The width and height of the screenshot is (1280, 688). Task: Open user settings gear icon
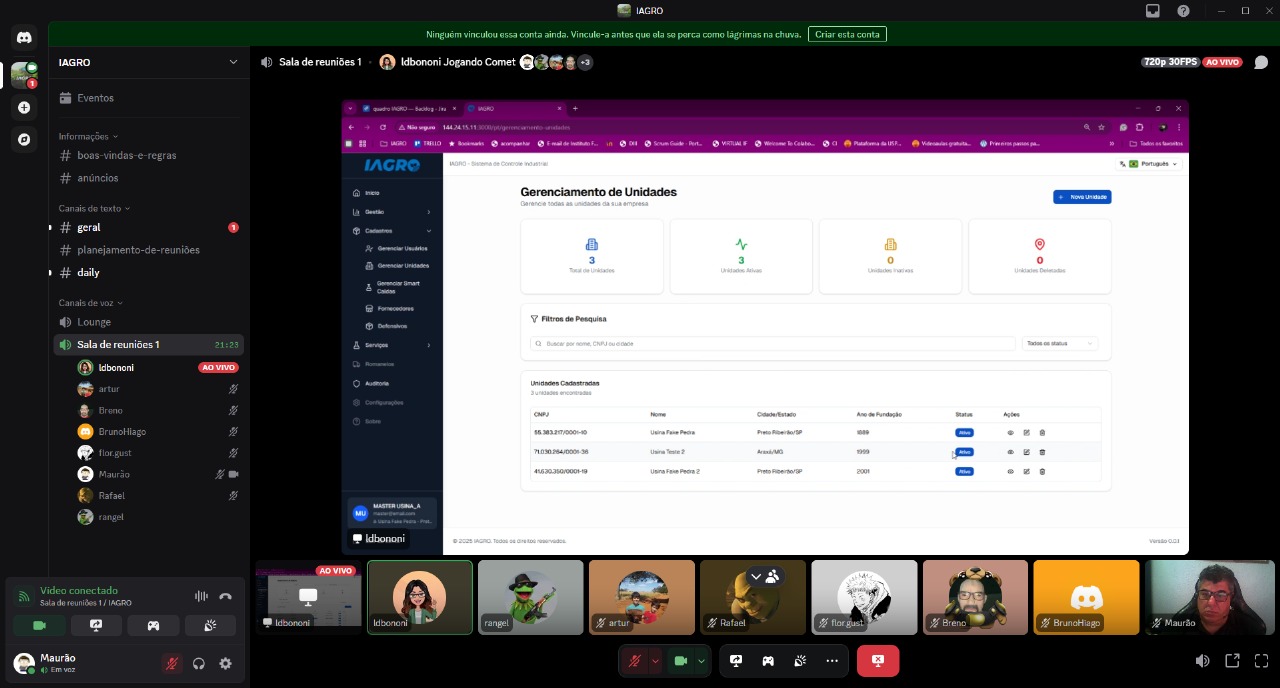click(x=226, y=663)
